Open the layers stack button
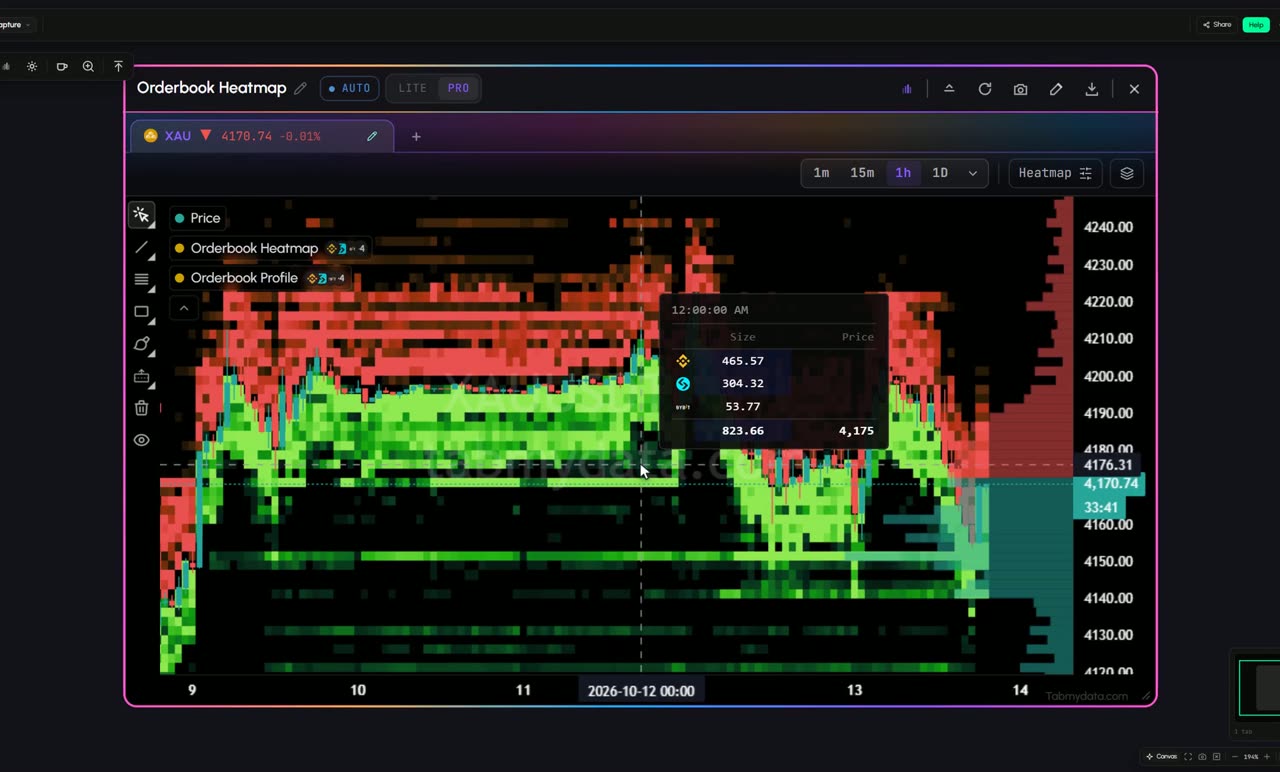The width and height of the screenshot is (1280, 772). [1127, 173]
